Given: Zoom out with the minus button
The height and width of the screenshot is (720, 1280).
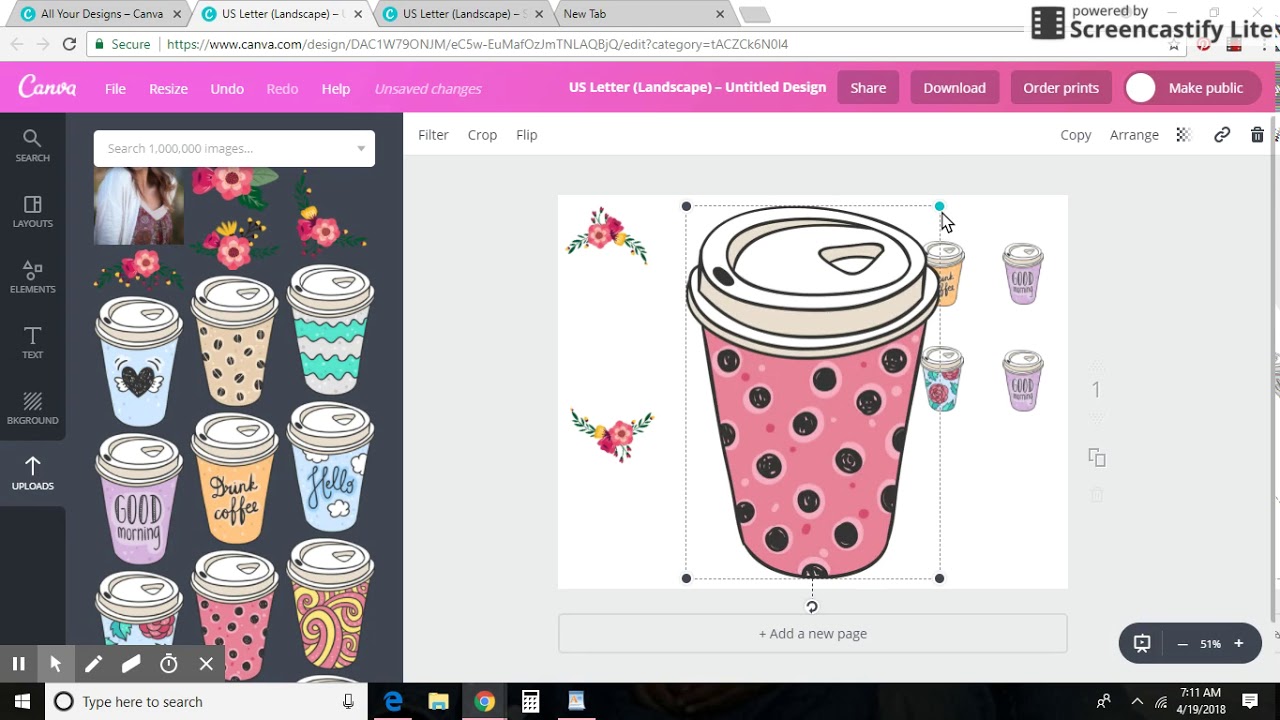Looking at the screenshot, I should click(1182, 643).
